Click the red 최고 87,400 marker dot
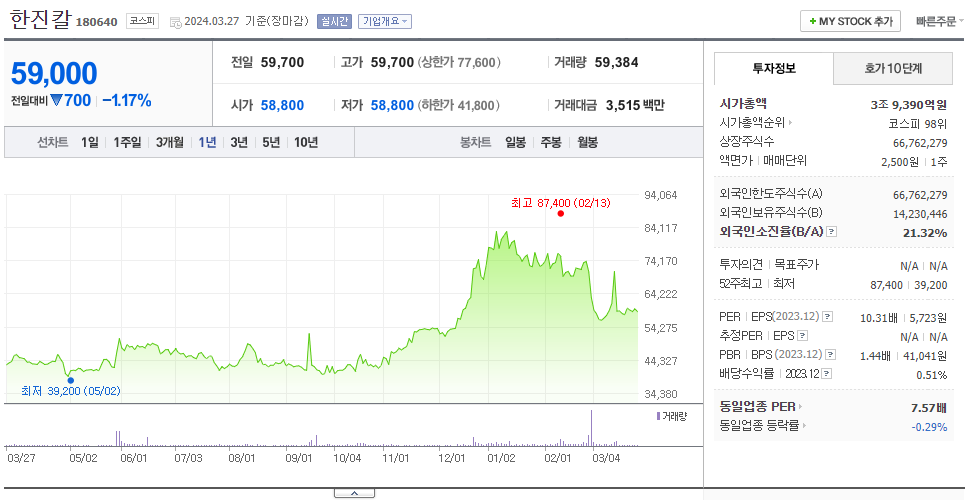The height and width of the screenshot is (500, 968). coord(561,214)
